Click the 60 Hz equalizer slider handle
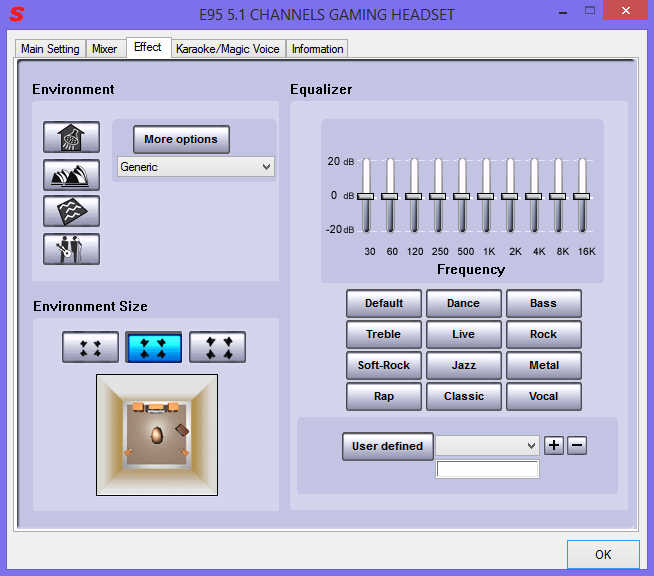The height and width of the screenshot is (576, 654). [x=390, y=196]
